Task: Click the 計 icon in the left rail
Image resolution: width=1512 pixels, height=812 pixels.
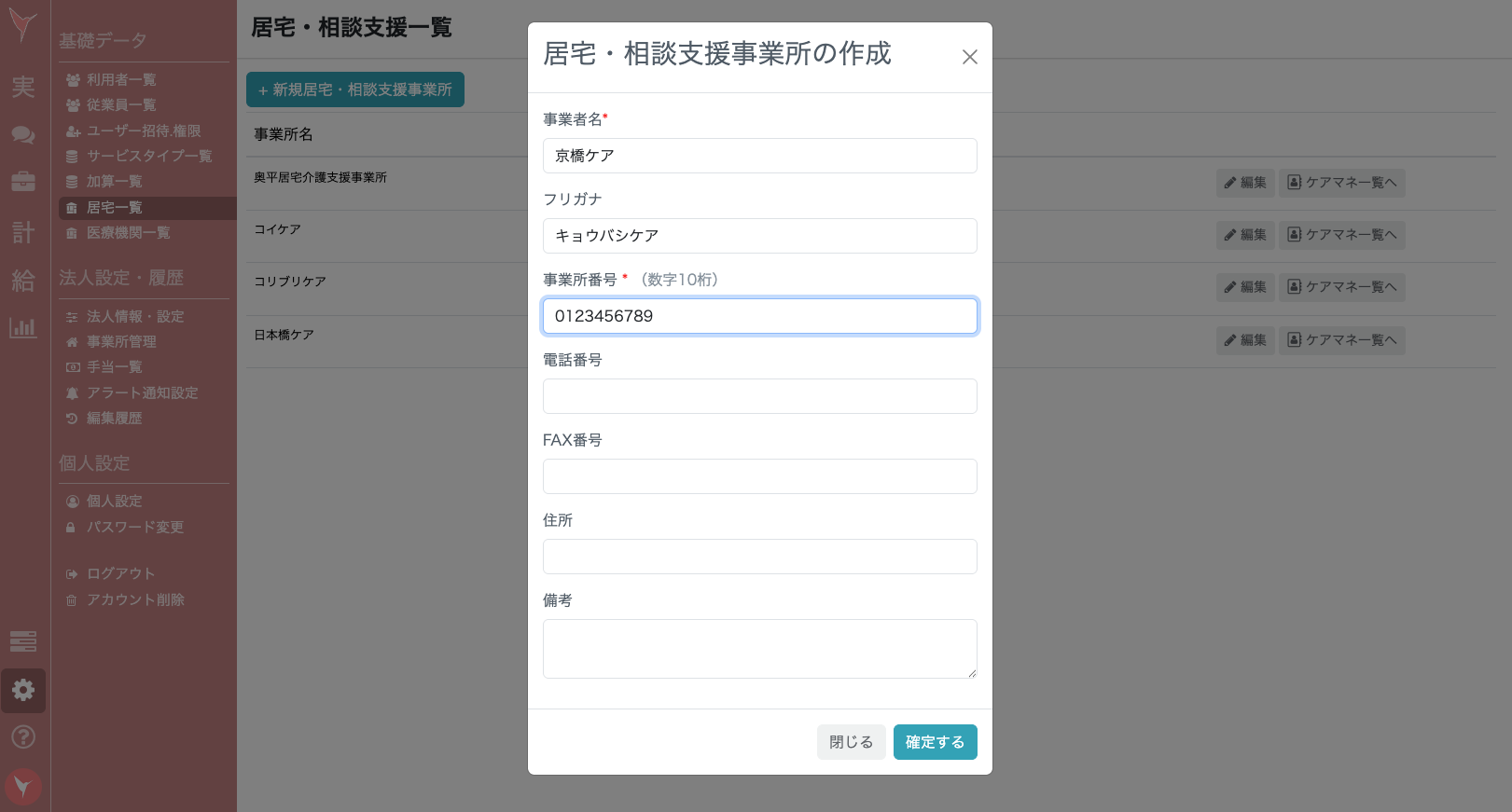Action: (x=23, y=232)
